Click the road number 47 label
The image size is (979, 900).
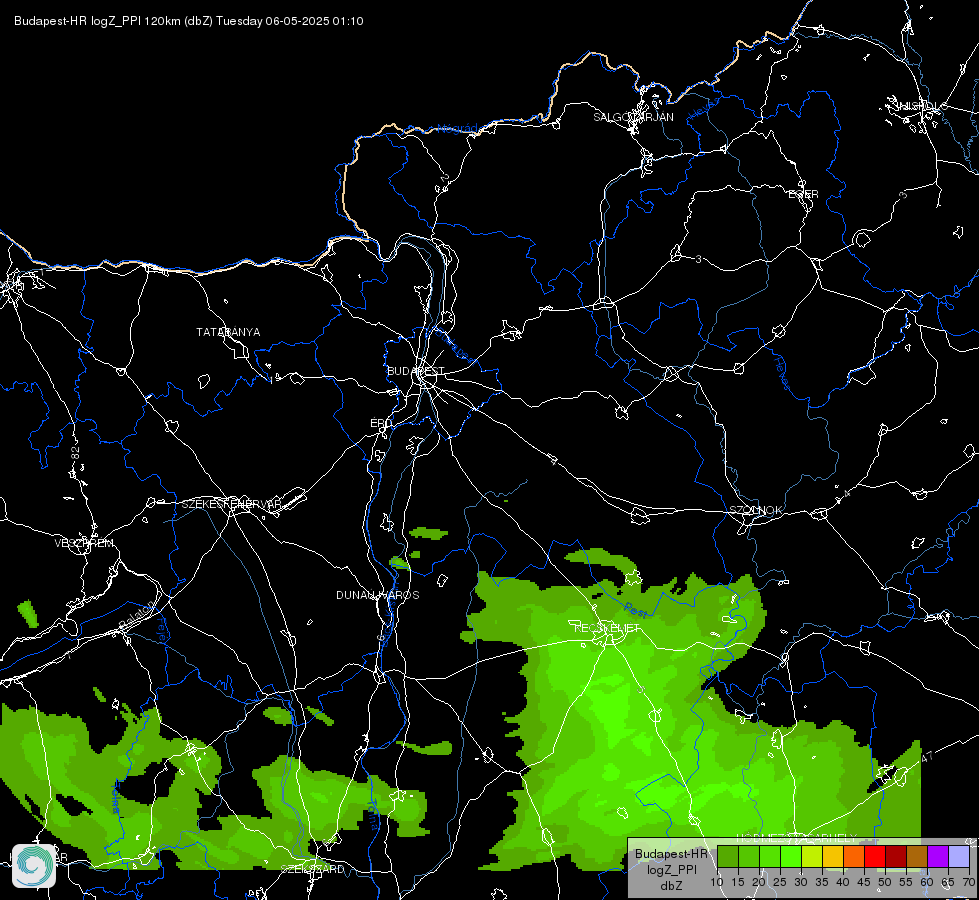pos(927,757)
